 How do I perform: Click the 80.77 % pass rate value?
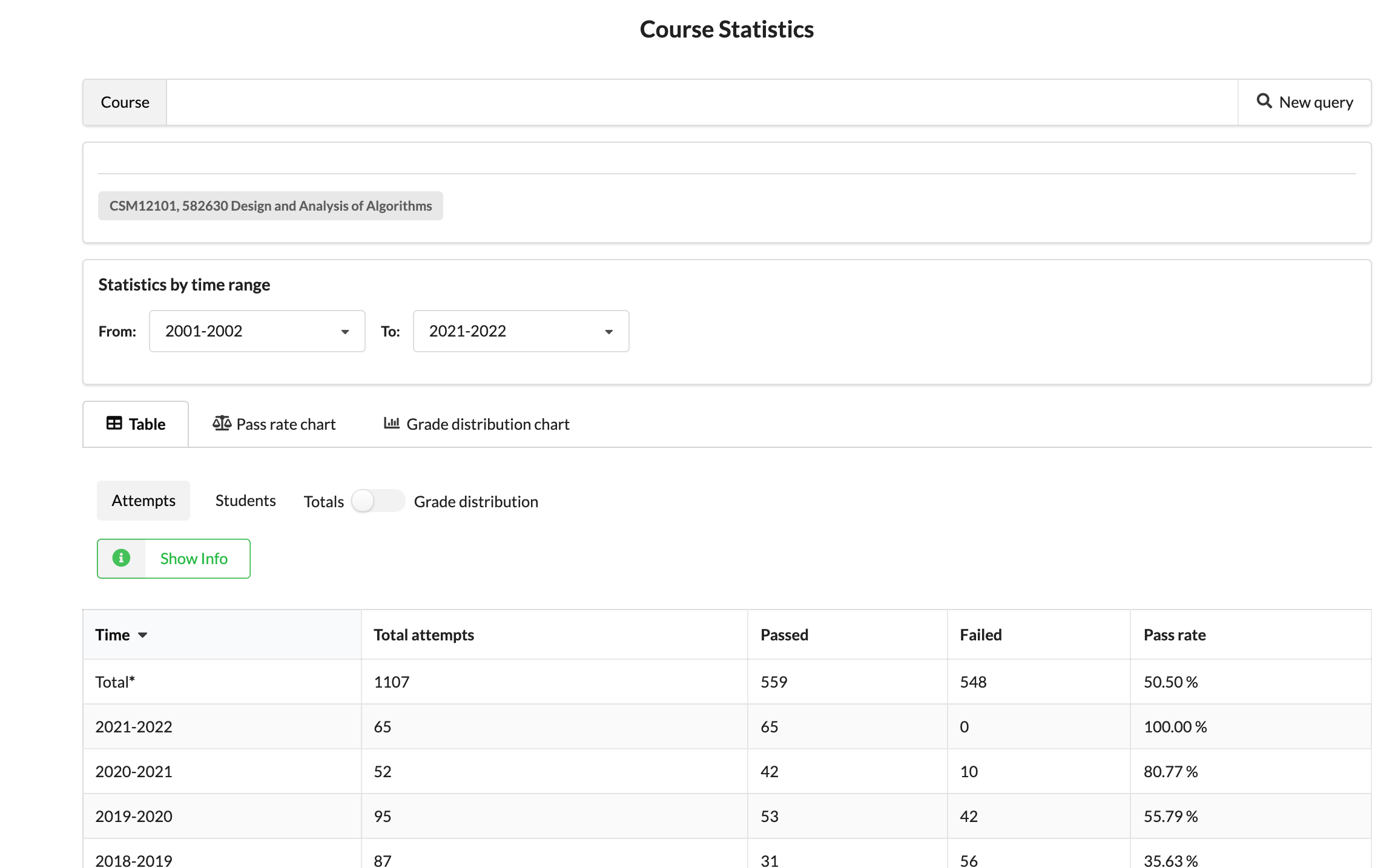1171,772
